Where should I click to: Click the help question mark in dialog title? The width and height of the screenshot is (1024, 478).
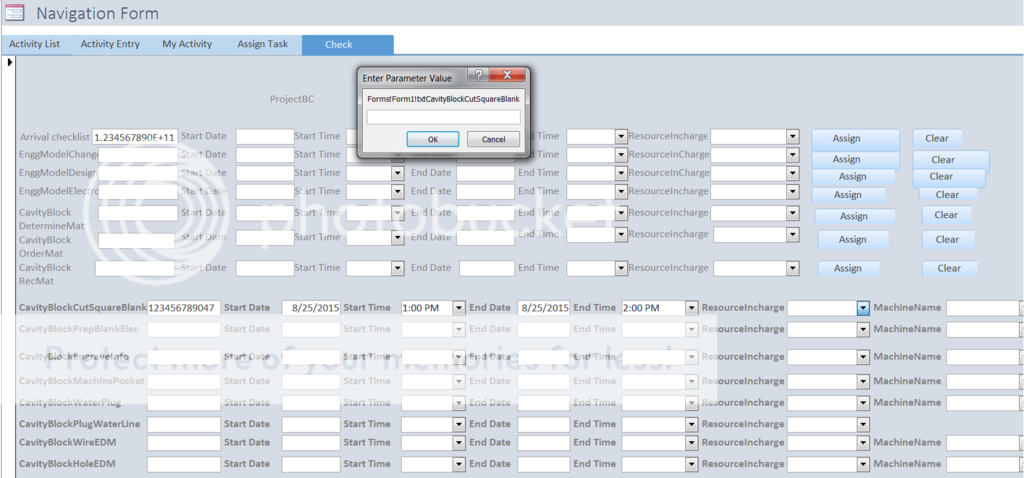coord(479,76)
